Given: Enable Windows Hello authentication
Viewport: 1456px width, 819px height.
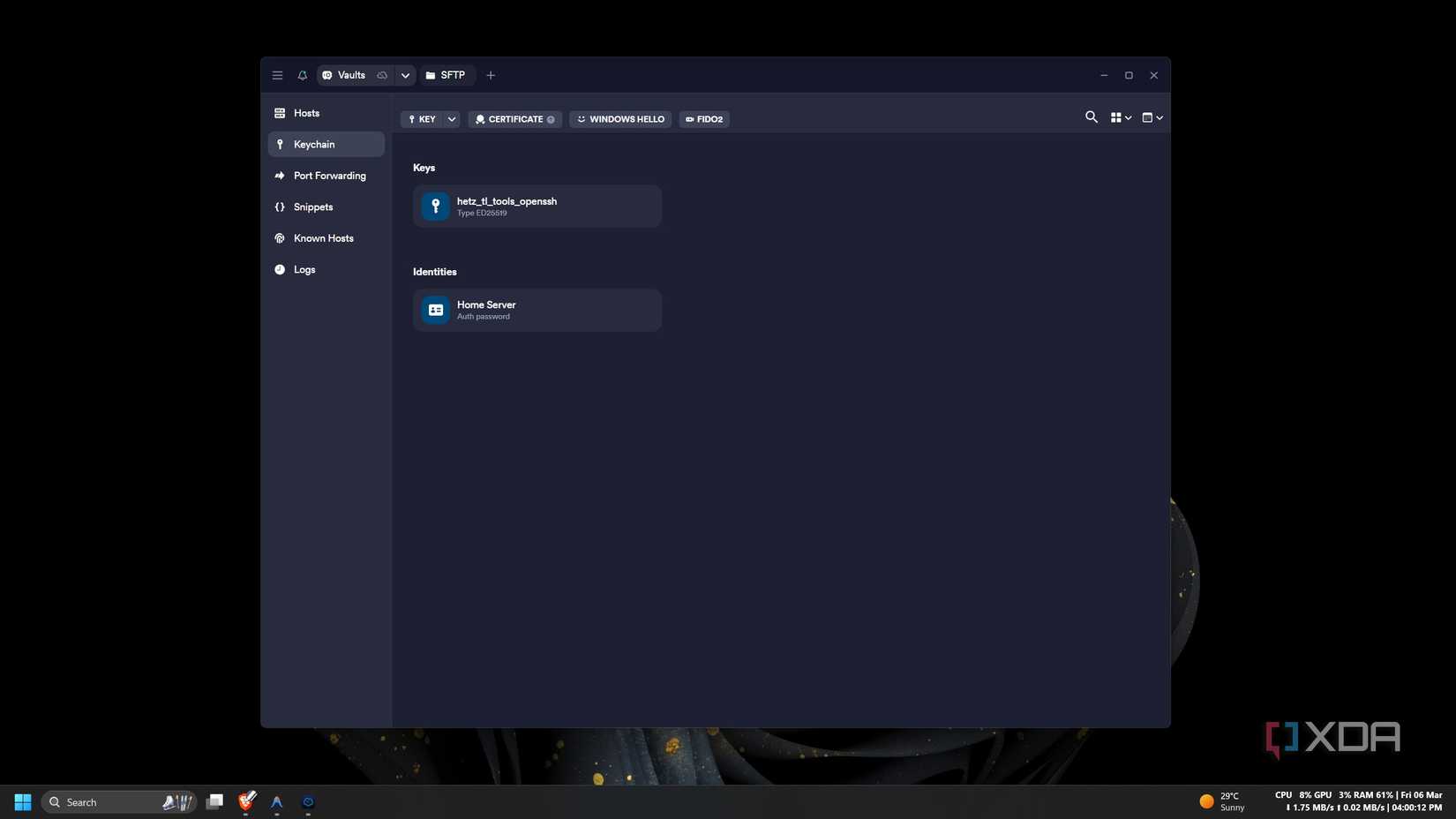Looking at the screenshot, I should (x=620, y=119).
